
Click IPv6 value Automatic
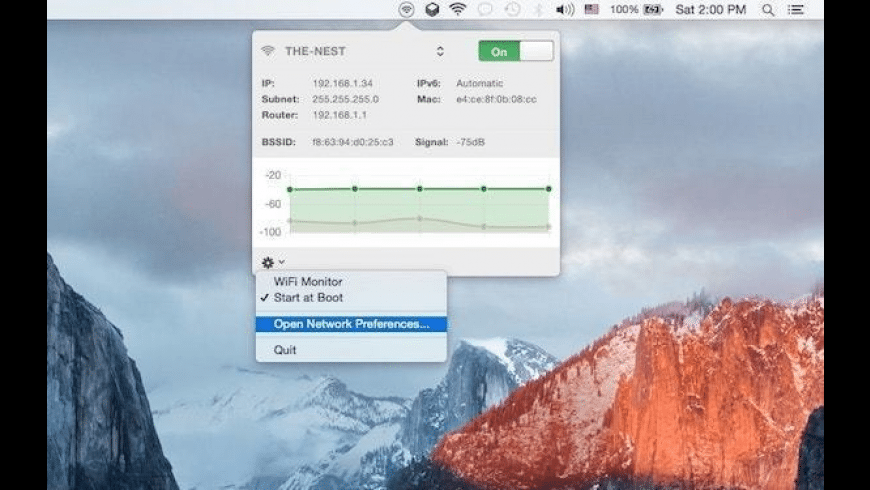point(479,83)
